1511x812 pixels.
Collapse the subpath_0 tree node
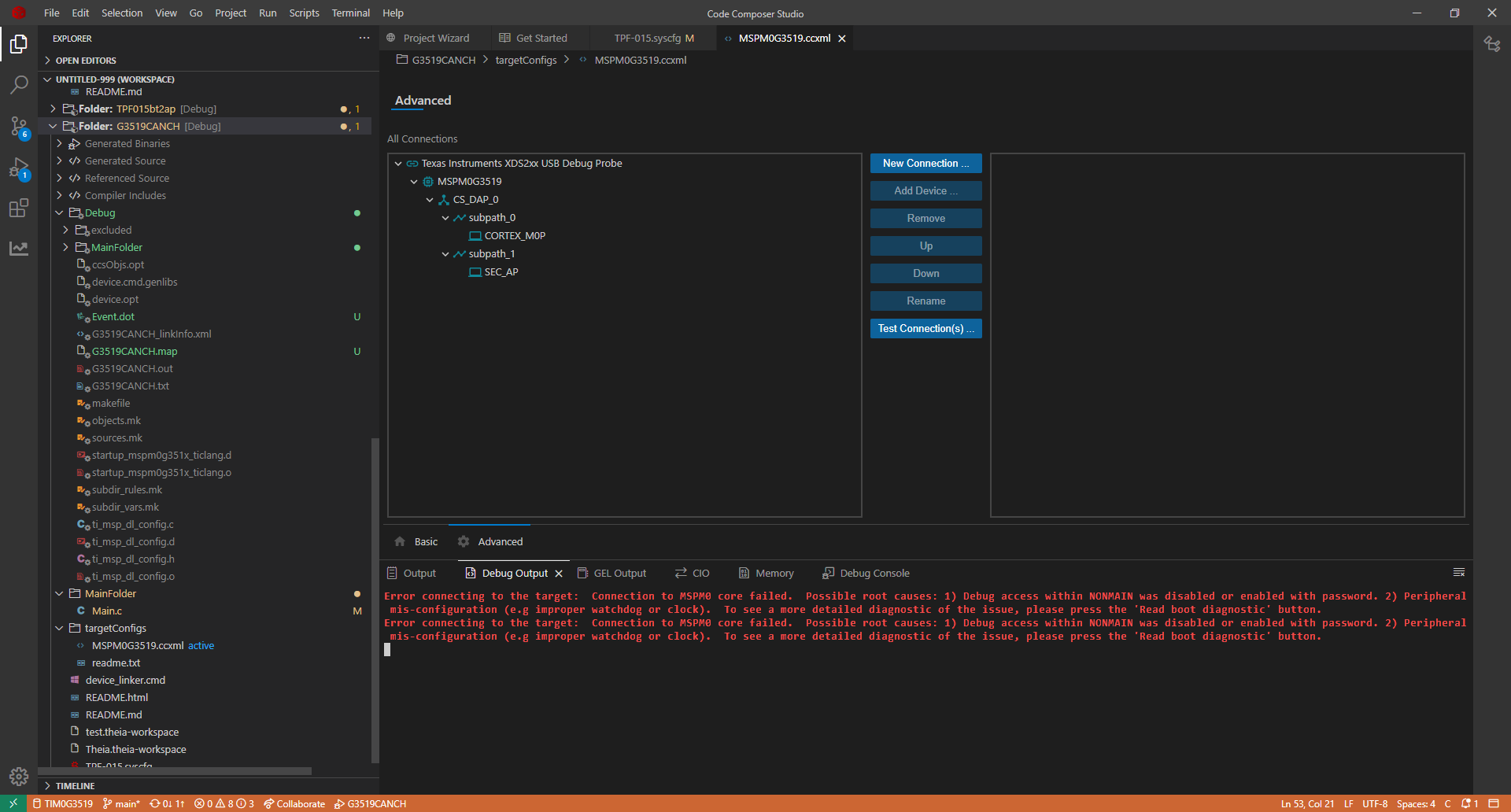pos(445,218)
